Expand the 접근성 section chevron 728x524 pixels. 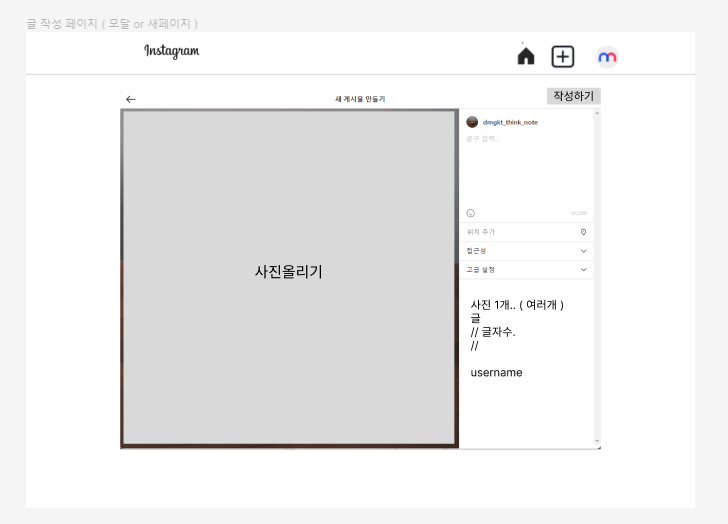pos(584,251)
